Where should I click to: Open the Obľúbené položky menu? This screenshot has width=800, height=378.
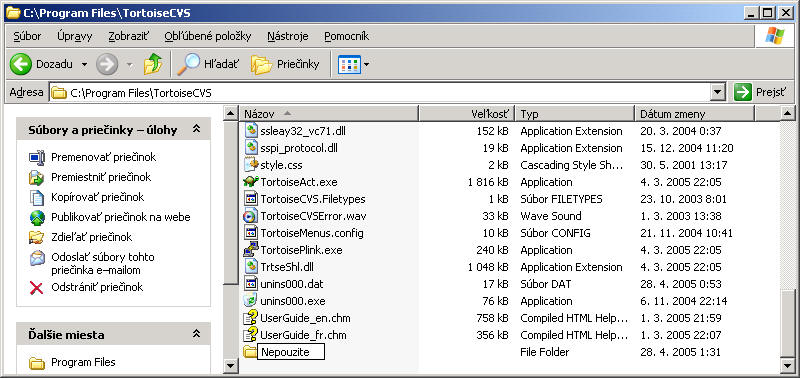point(208,36)
